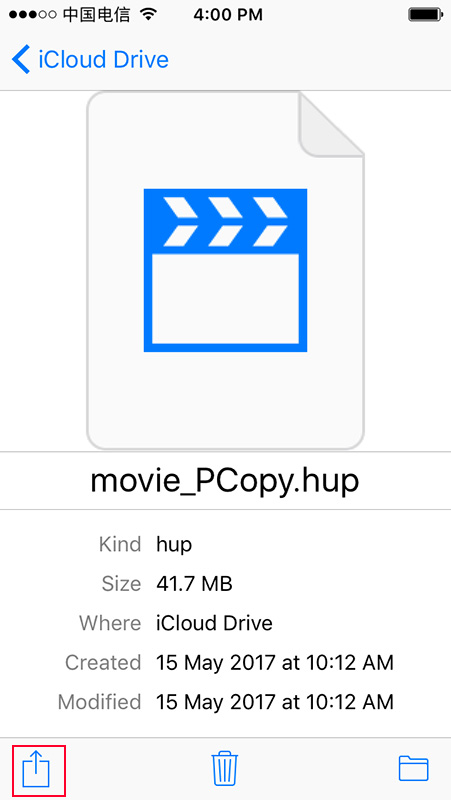The height and width of the screenshot is (800, 451).
Task: Tap the share icon in bottom toolbar
Action: click(x=36, y=769)
